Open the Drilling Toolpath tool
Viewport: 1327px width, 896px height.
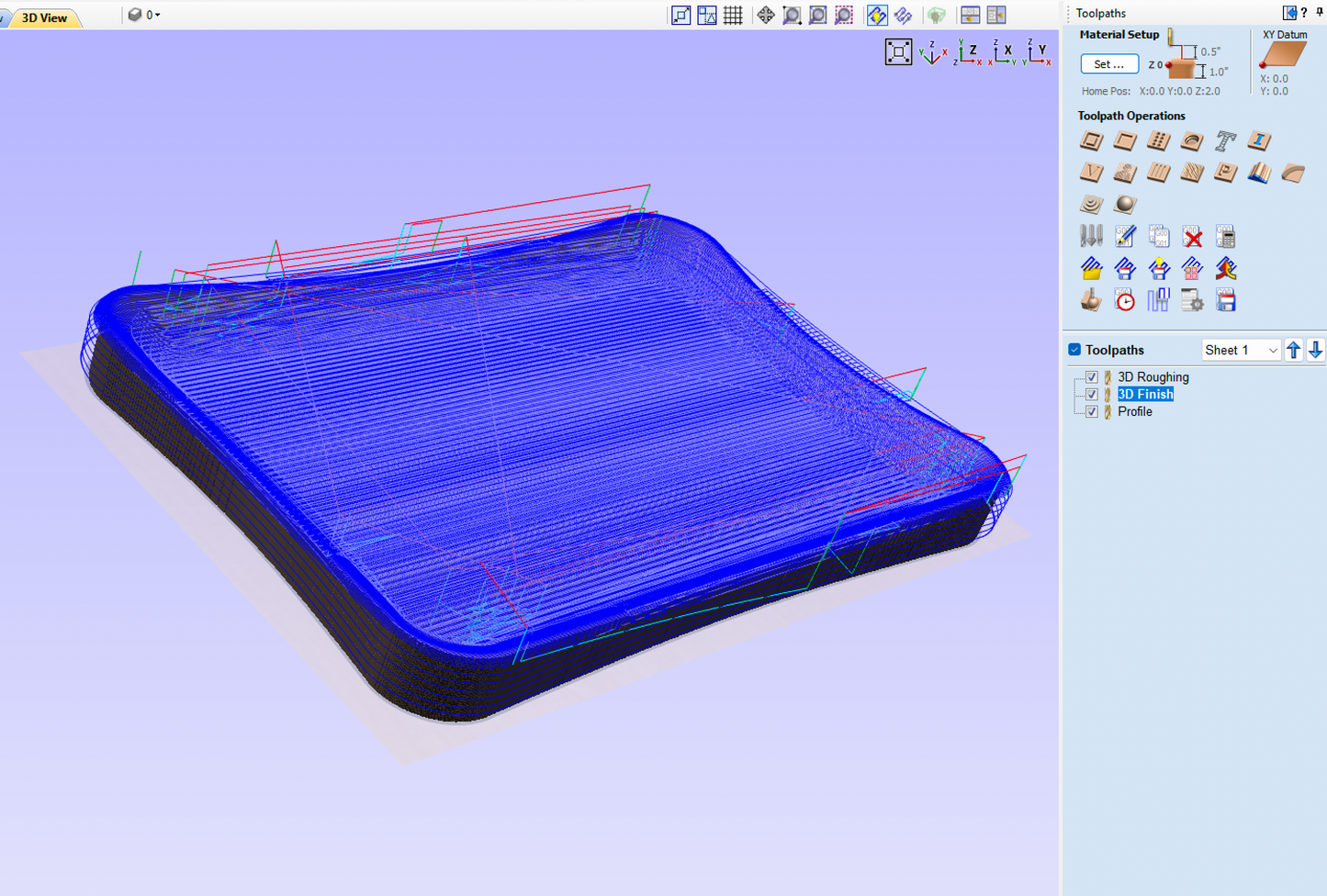(1158, 140)
